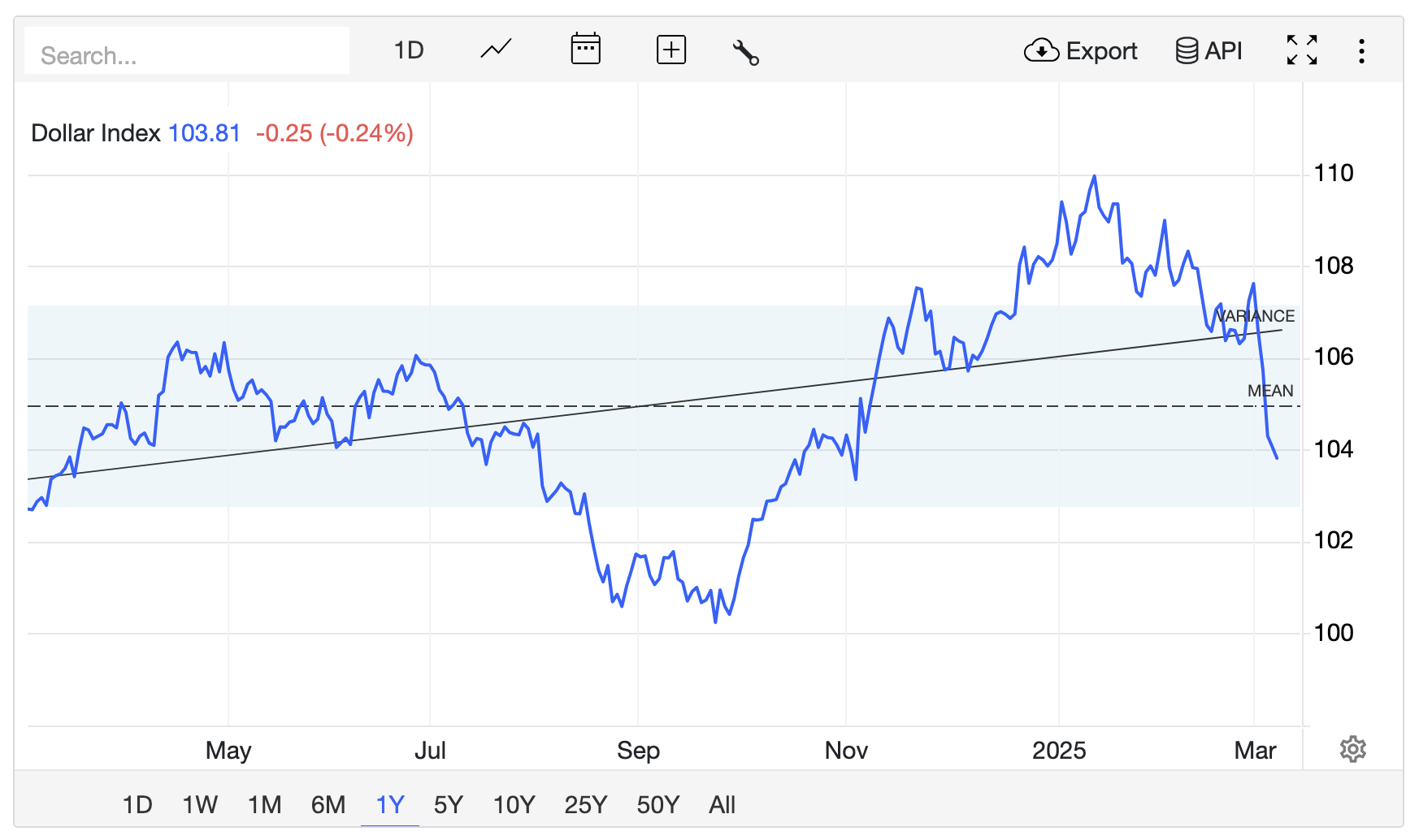Click the Sep x-axis label
Viewport: 1419px width, 840px height.
tap(638, 751)
